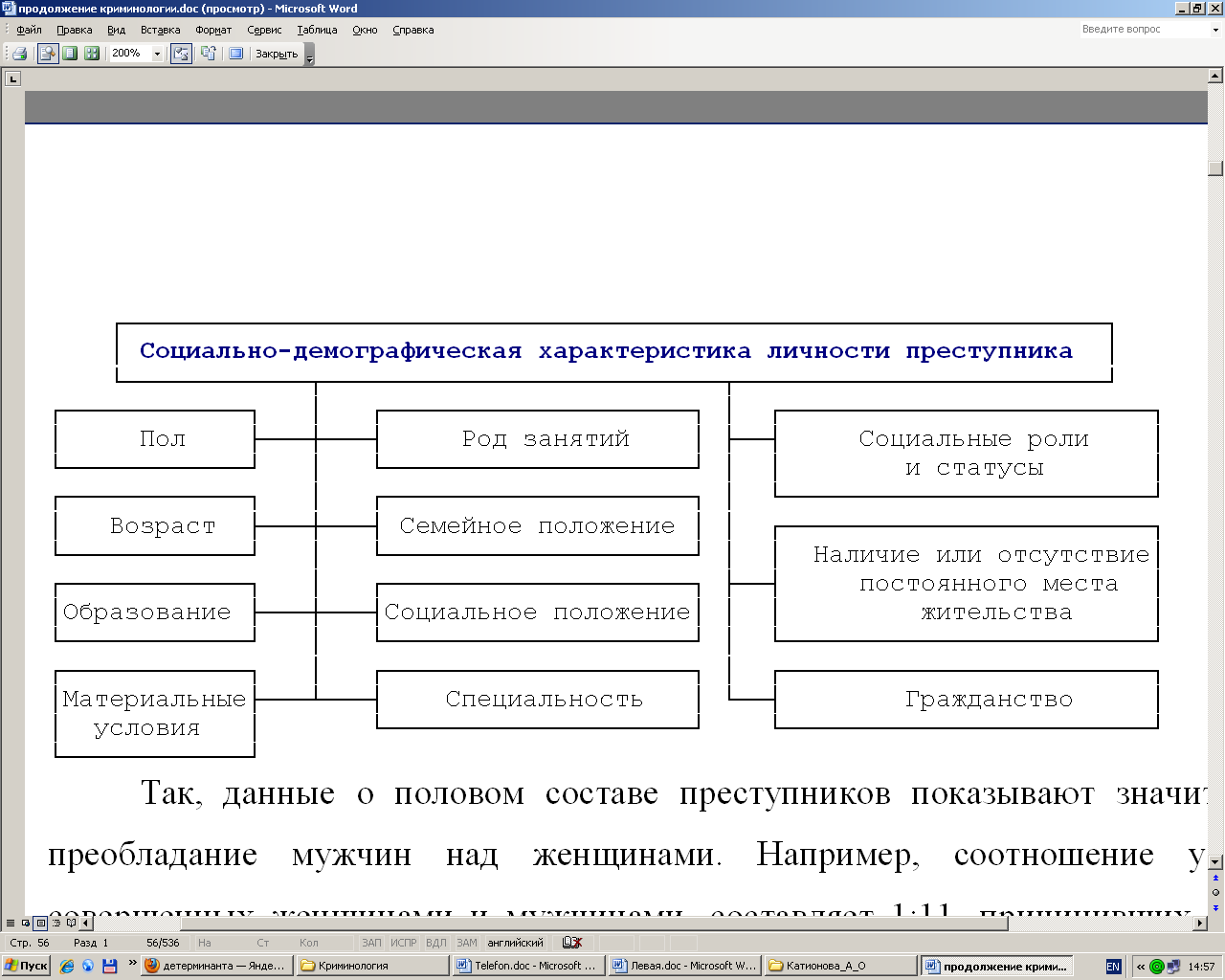Expand hidden system tray icons
This screenshot has width=1225, height=980.
click(x=1140, y=967)
